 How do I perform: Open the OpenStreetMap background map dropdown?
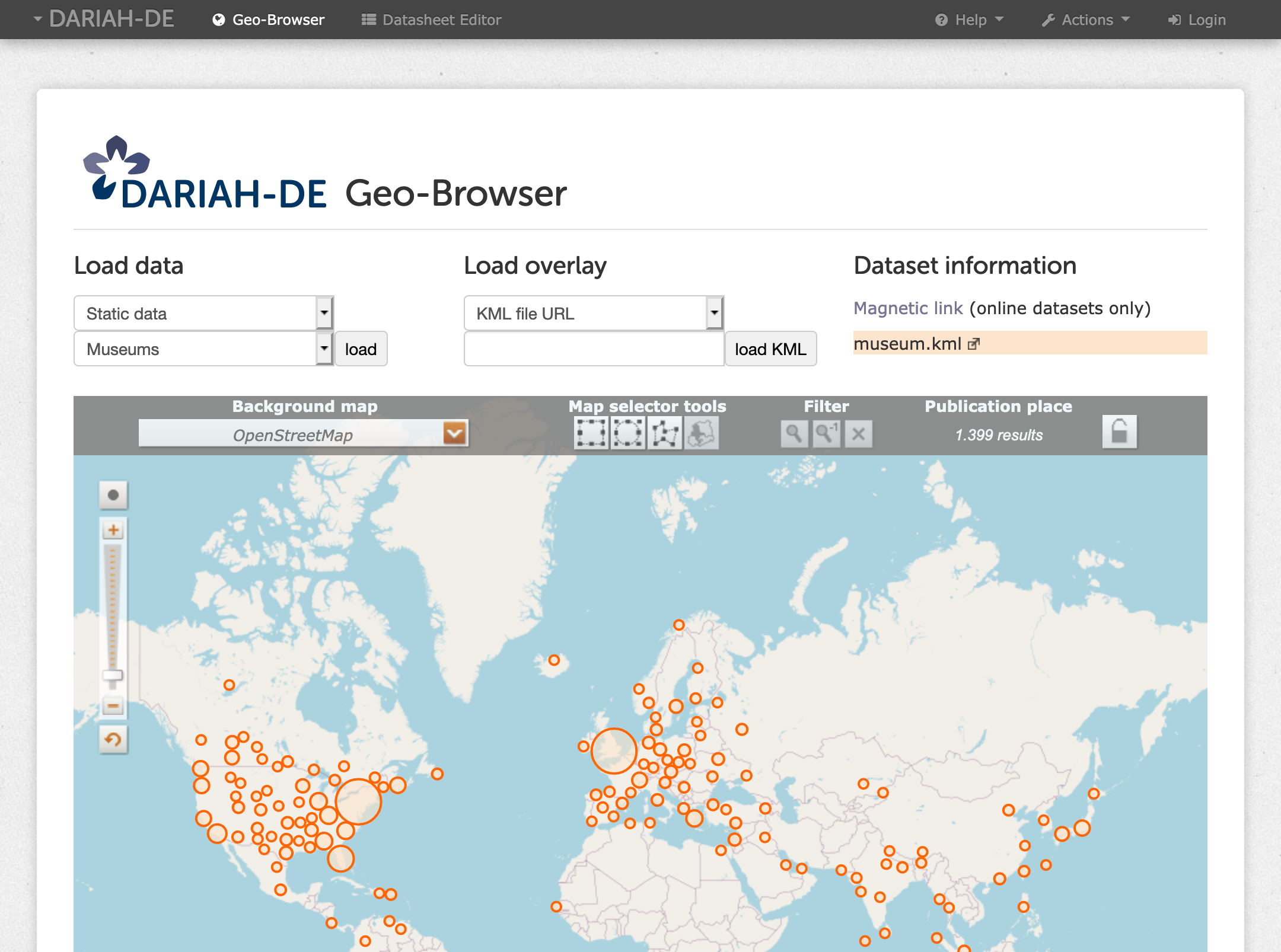click(x=303, y=434)
